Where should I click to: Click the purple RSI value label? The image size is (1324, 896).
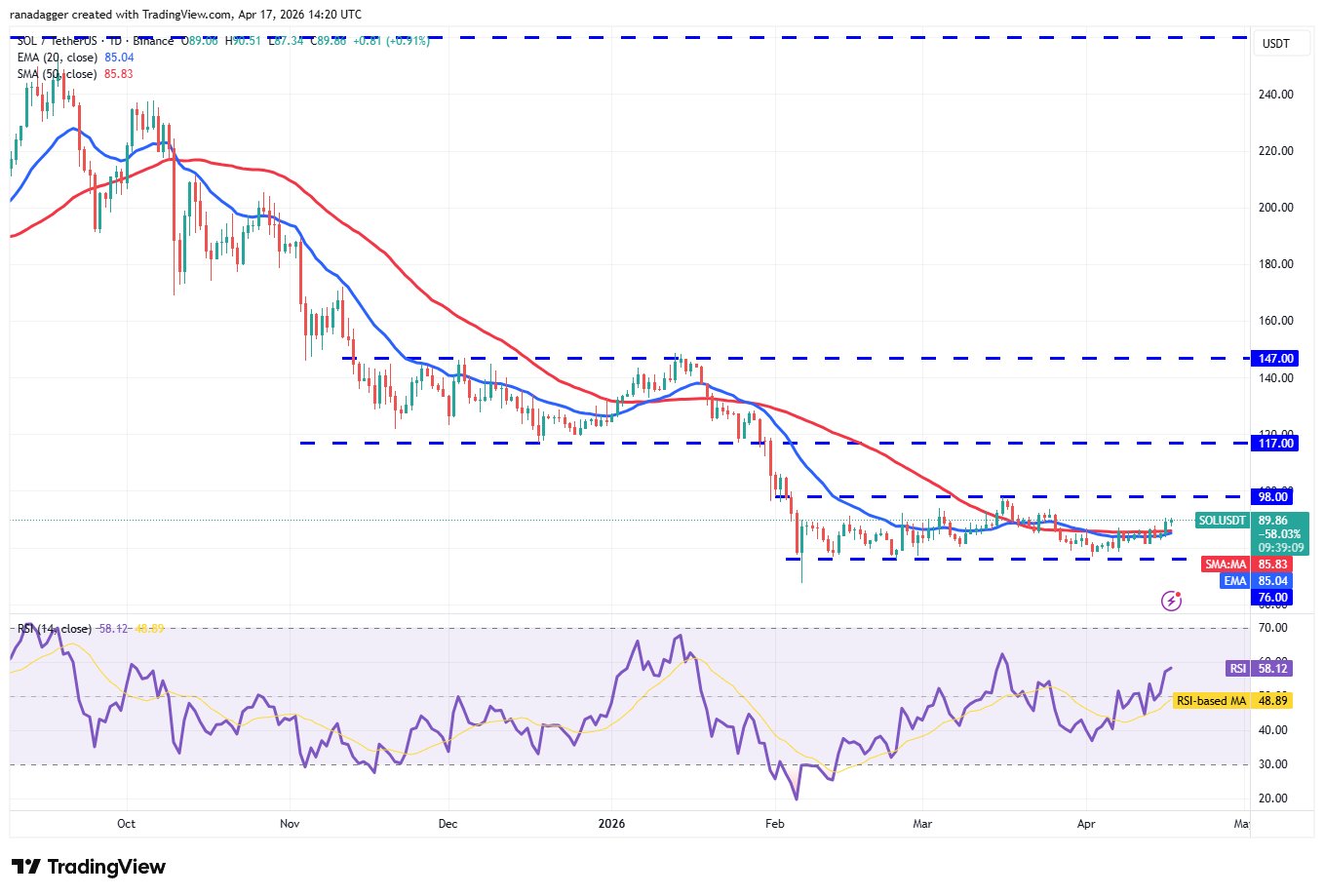click(1237, 669)
